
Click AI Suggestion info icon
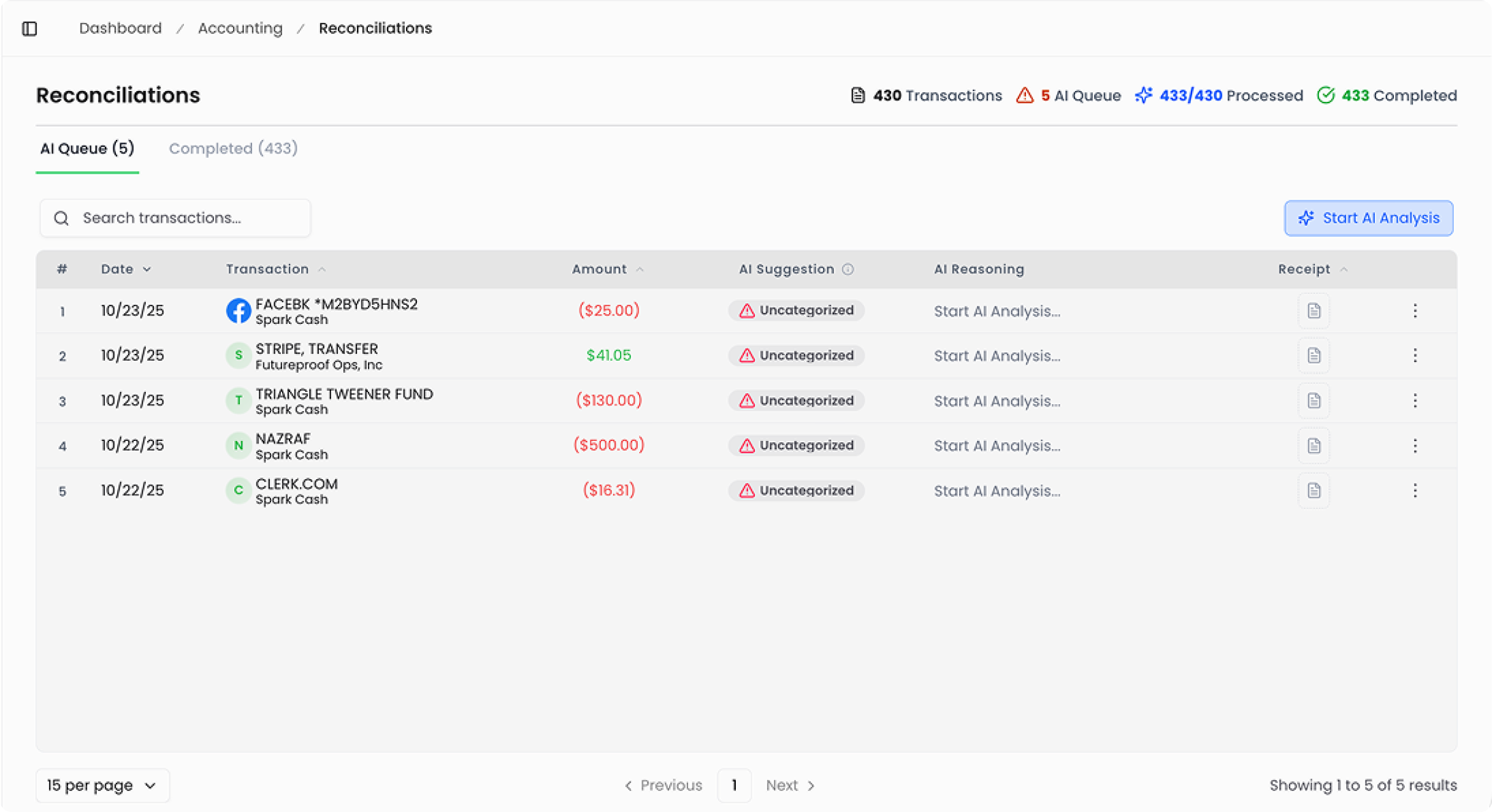pos(848,269)
